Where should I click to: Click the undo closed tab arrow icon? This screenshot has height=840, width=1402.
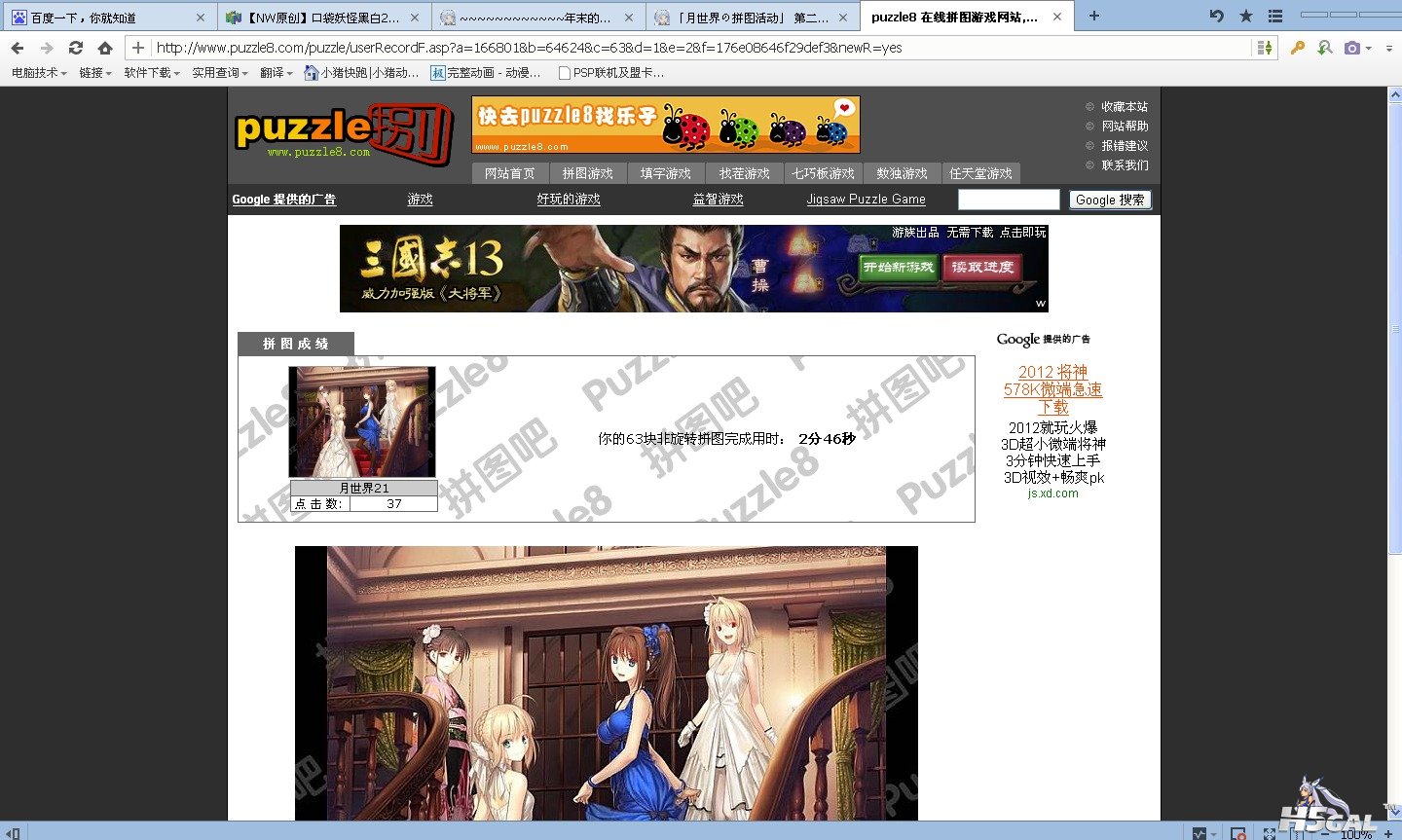[x=1216, y=17]
